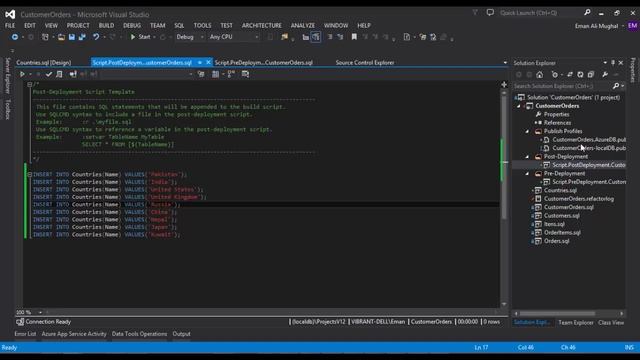Viewport: 640px width, 360px height.
Task: Click the Quick Launch search icon
Action: pos(587,13)
